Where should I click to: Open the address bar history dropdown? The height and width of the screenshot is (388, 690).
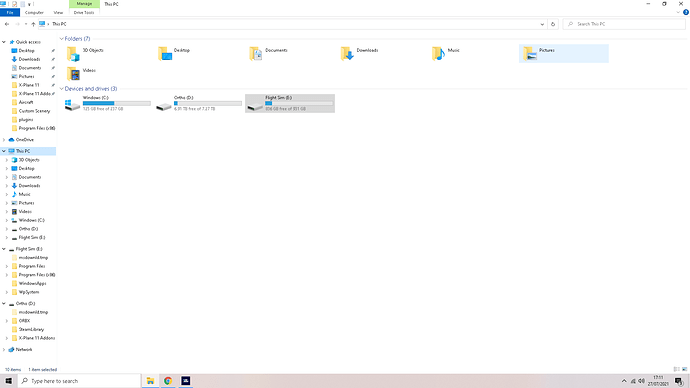pos(542,24)
